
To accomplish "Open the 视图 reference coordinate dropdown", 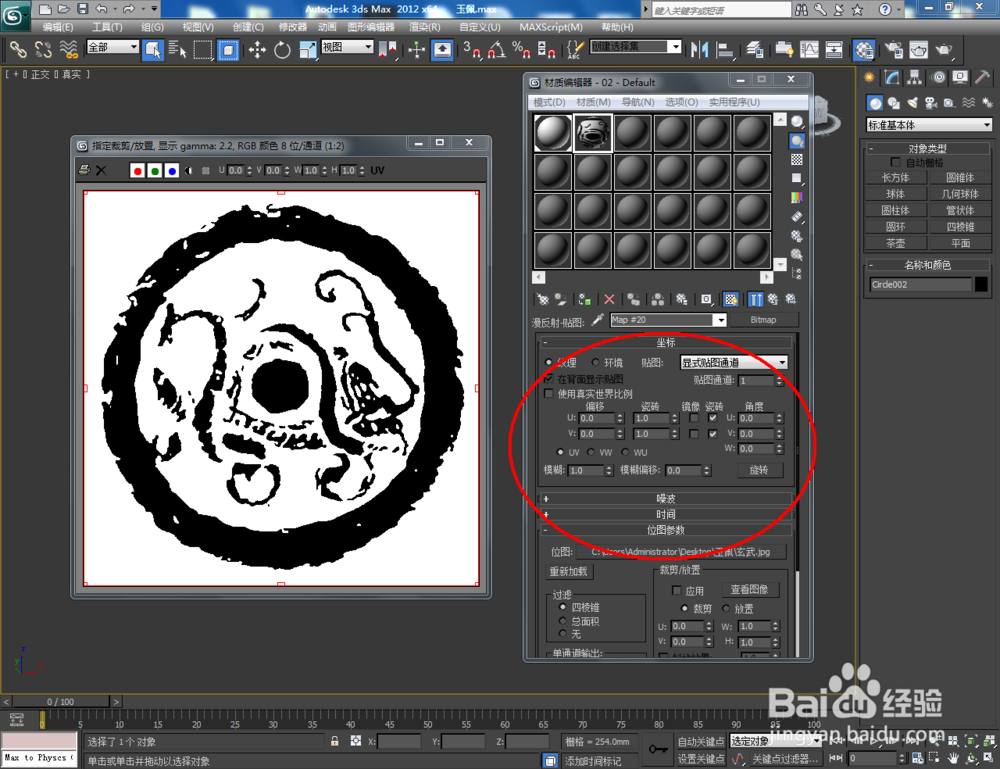I will 347,47.
